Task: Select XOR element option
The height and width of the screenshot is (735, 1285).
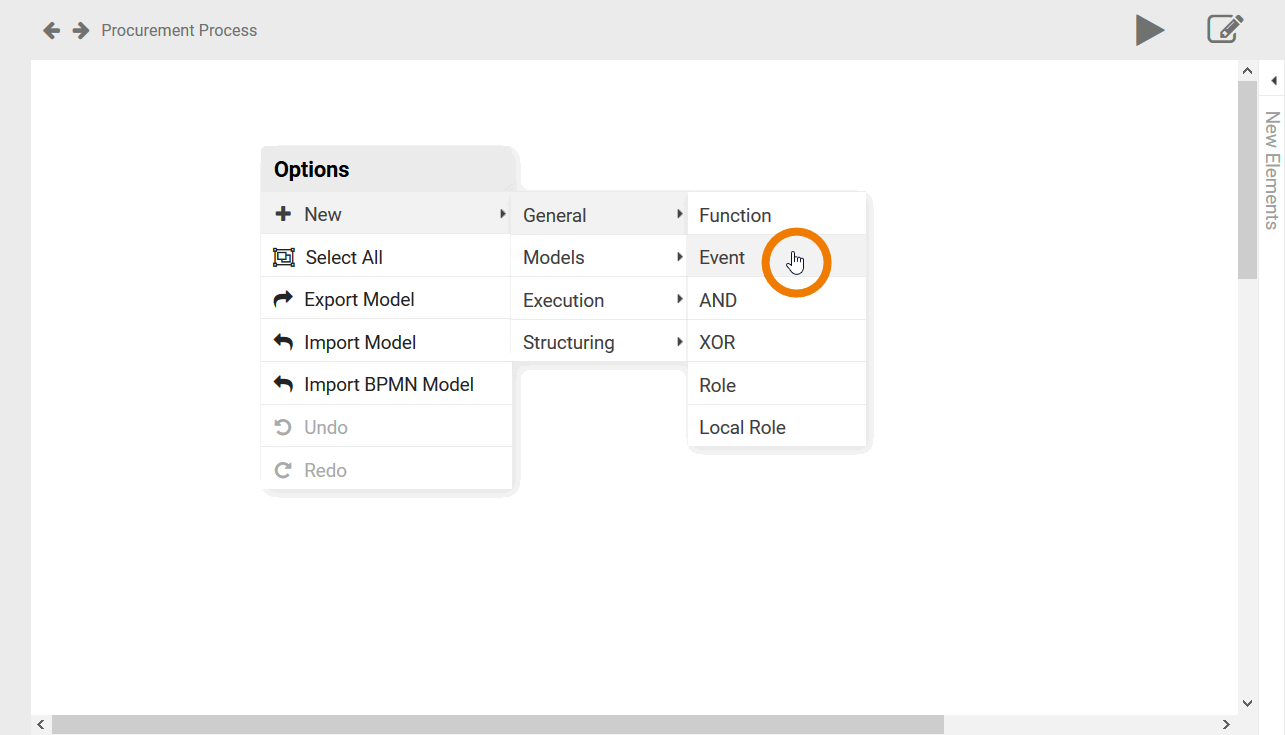Action: (717, 342)
